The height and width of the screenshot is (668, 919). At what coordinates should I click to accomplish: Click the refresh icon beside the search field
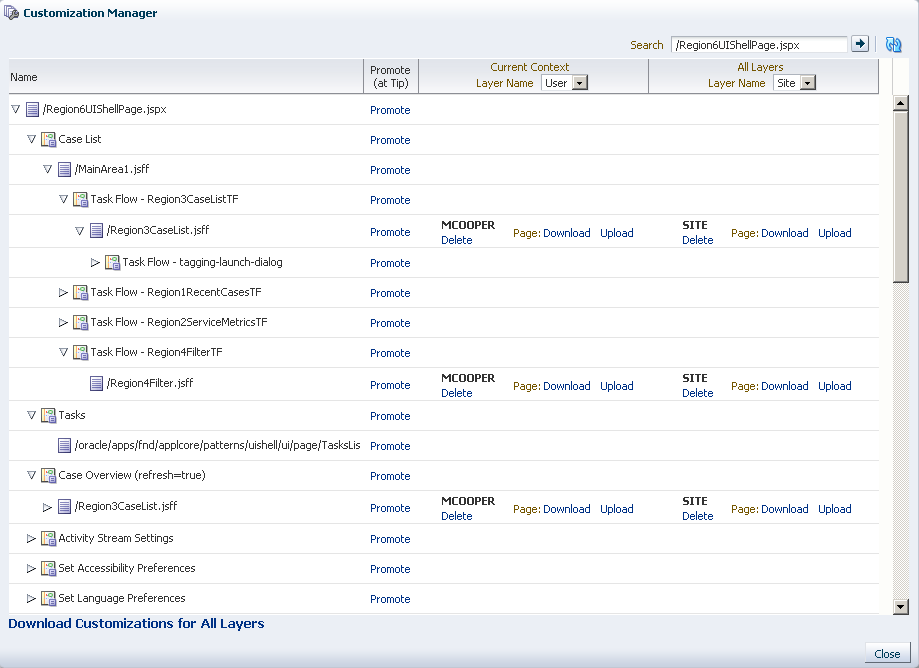[x=892, y=44]
